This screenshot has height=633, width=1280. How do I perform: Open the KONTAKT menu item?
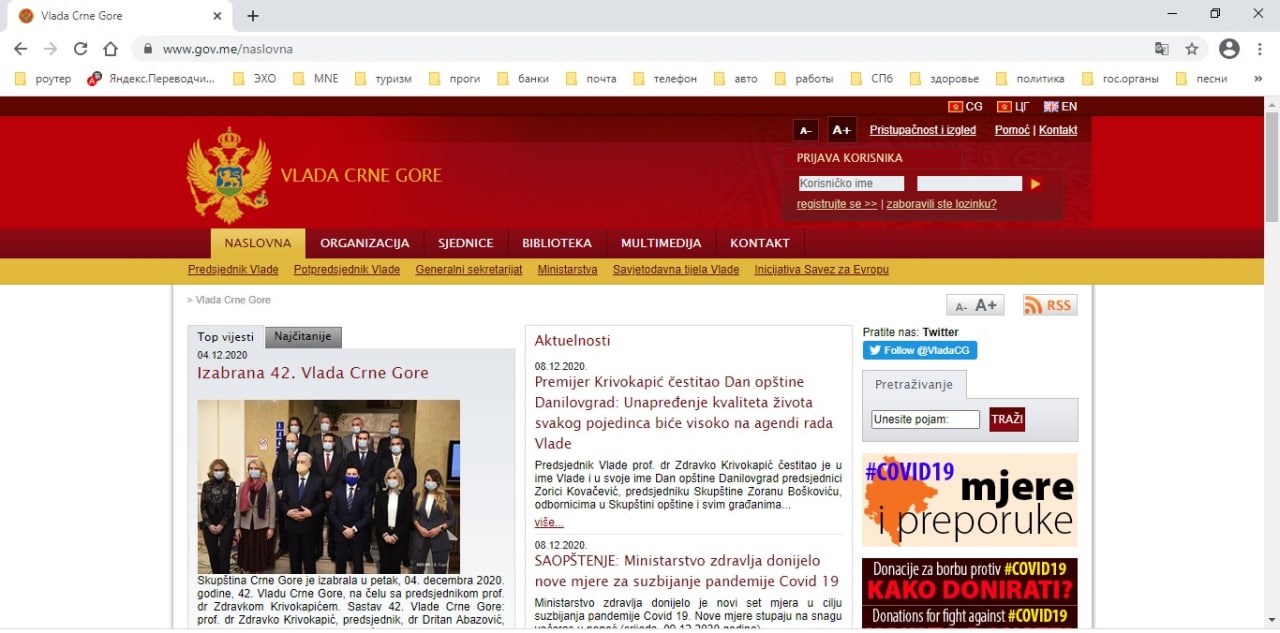click(760, 243)
